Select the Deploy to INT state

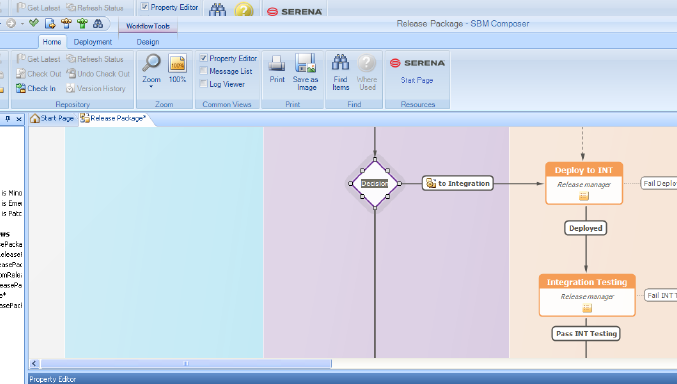[584, 183]
